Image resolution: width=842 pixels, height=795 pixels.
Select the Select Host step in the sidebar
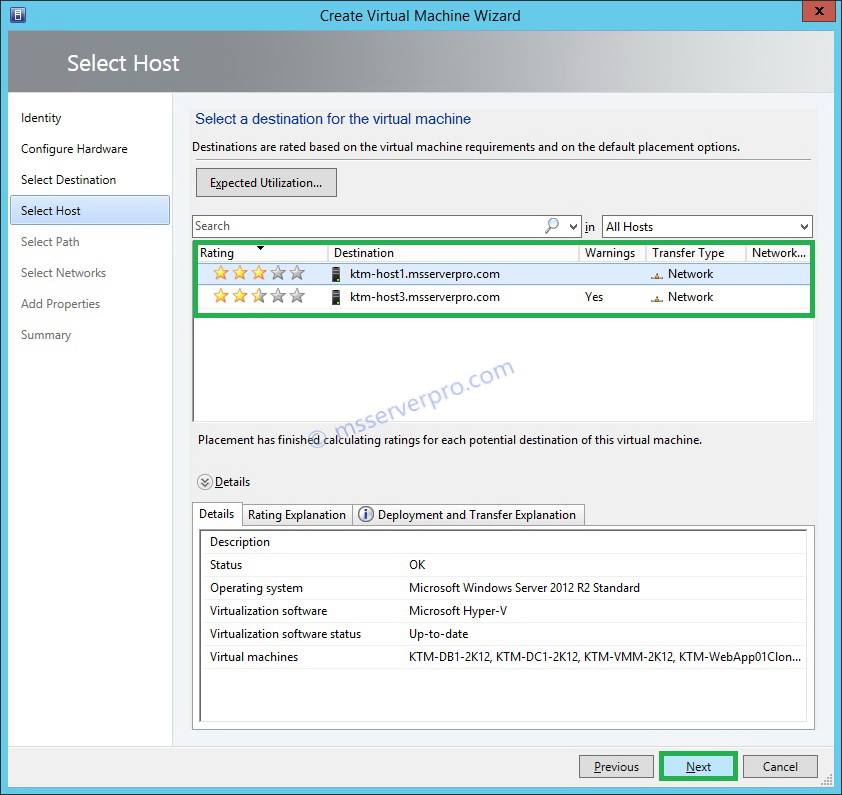(90, 210)
